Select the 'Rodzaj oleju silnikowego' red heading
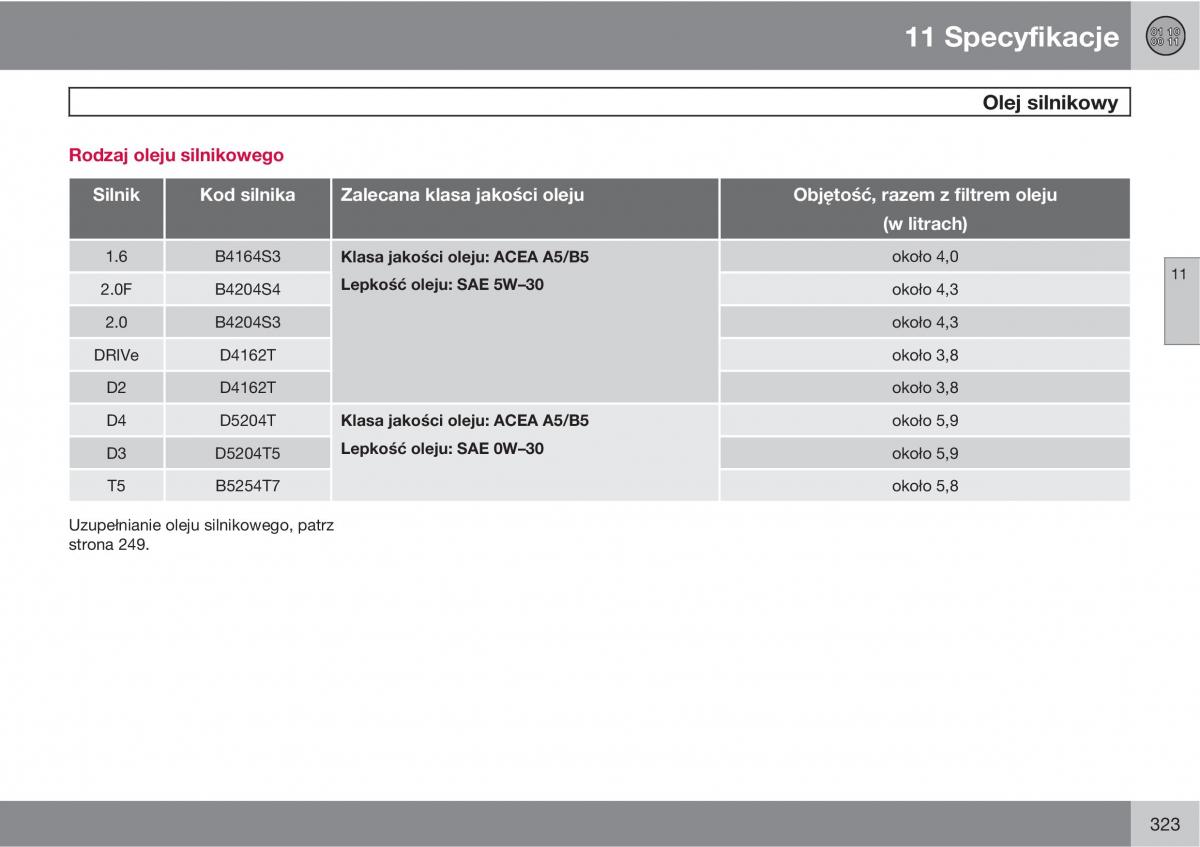 click(176, 155)
